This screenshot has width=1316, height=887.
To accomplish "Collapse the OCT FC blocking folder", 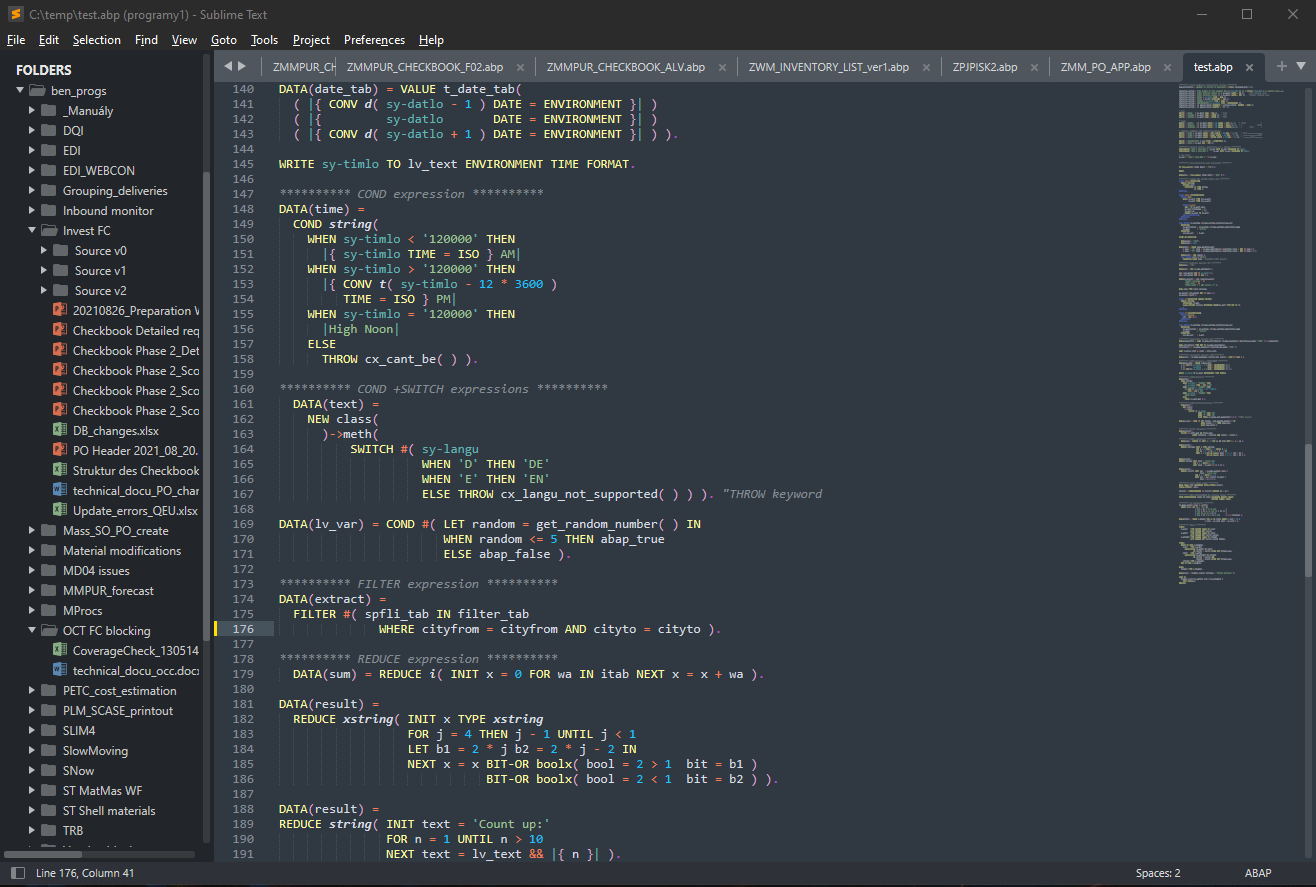I will (33, 630).
